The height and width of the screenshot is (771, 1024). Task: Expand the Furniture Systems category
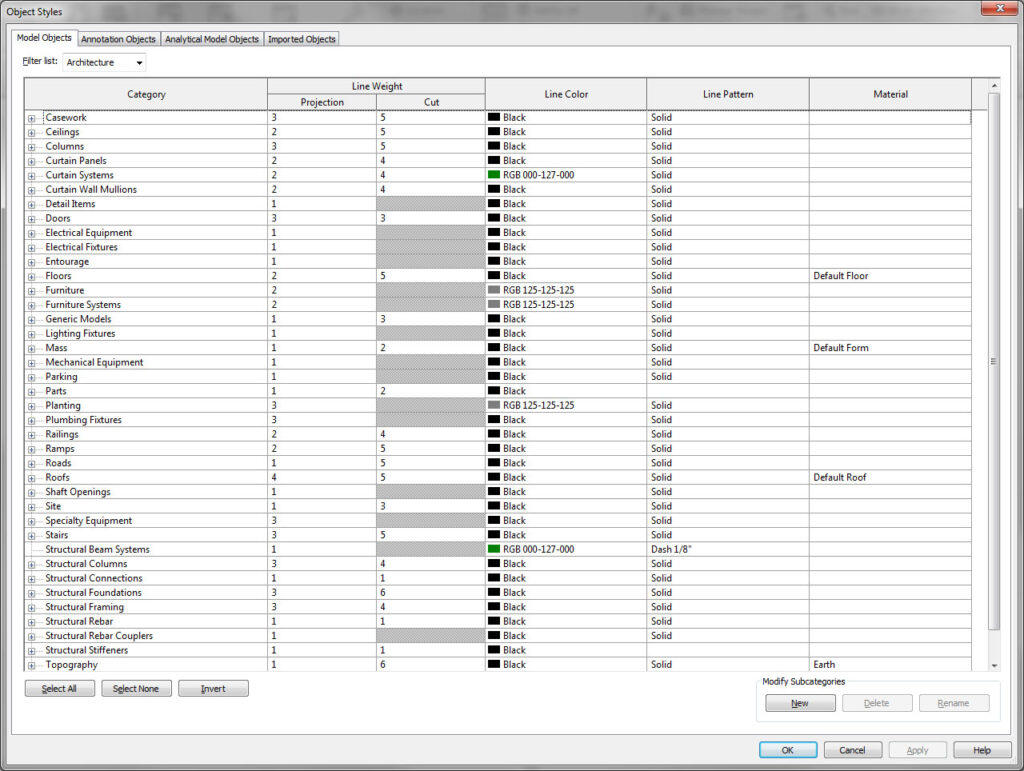click(x=31, y=306)
